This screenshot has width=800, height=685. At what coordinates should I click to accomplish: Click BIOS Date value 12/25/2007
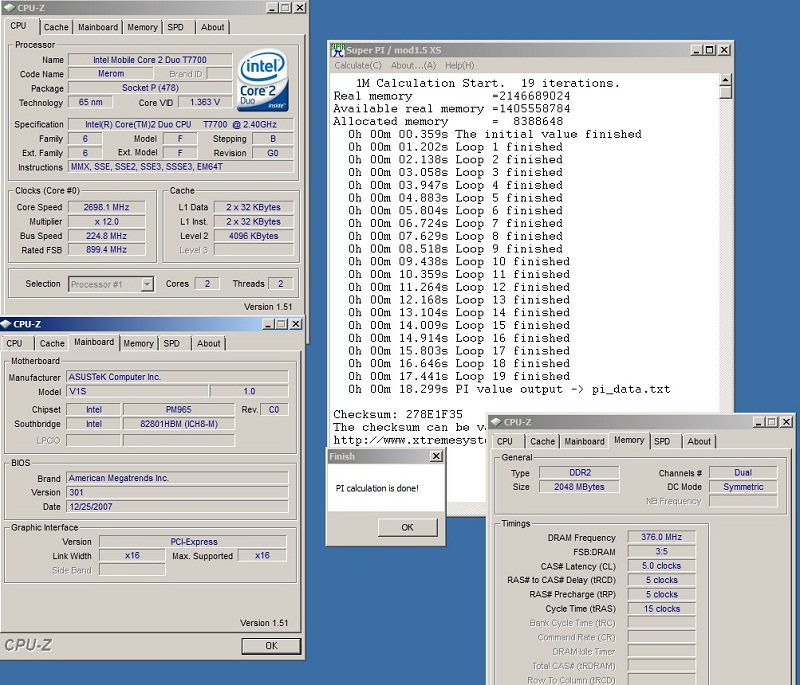(178, 506)
